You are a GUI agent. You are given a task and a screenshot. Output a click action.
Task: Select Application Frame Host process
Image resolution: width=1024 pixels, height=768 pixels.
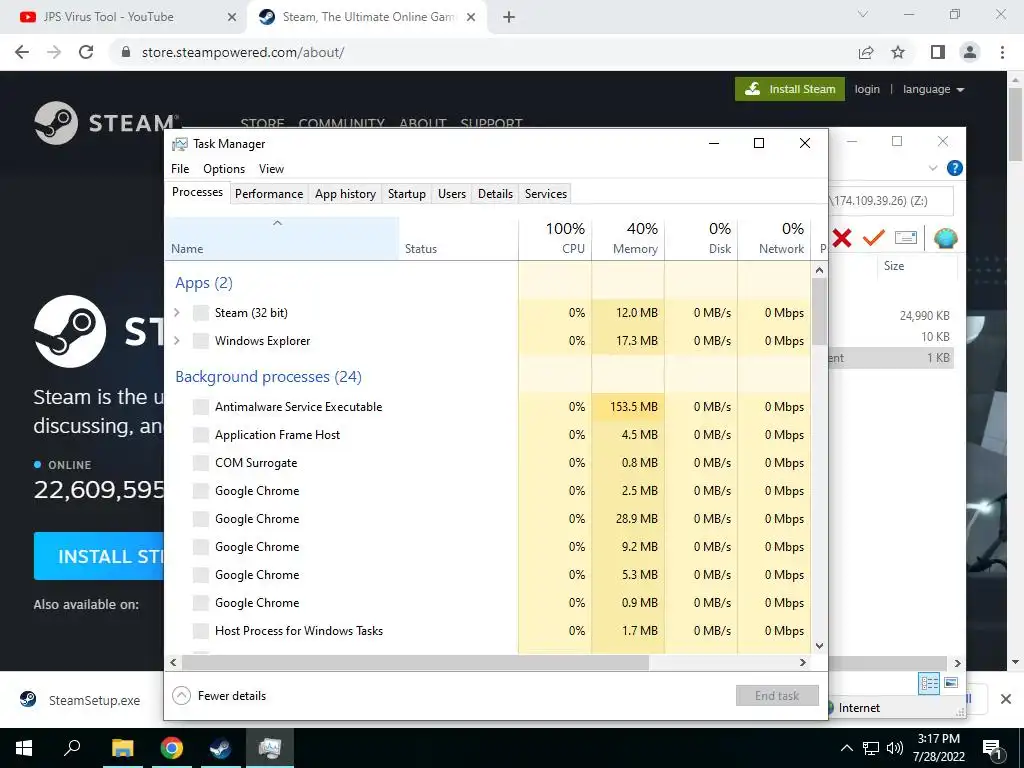[487, 435]
